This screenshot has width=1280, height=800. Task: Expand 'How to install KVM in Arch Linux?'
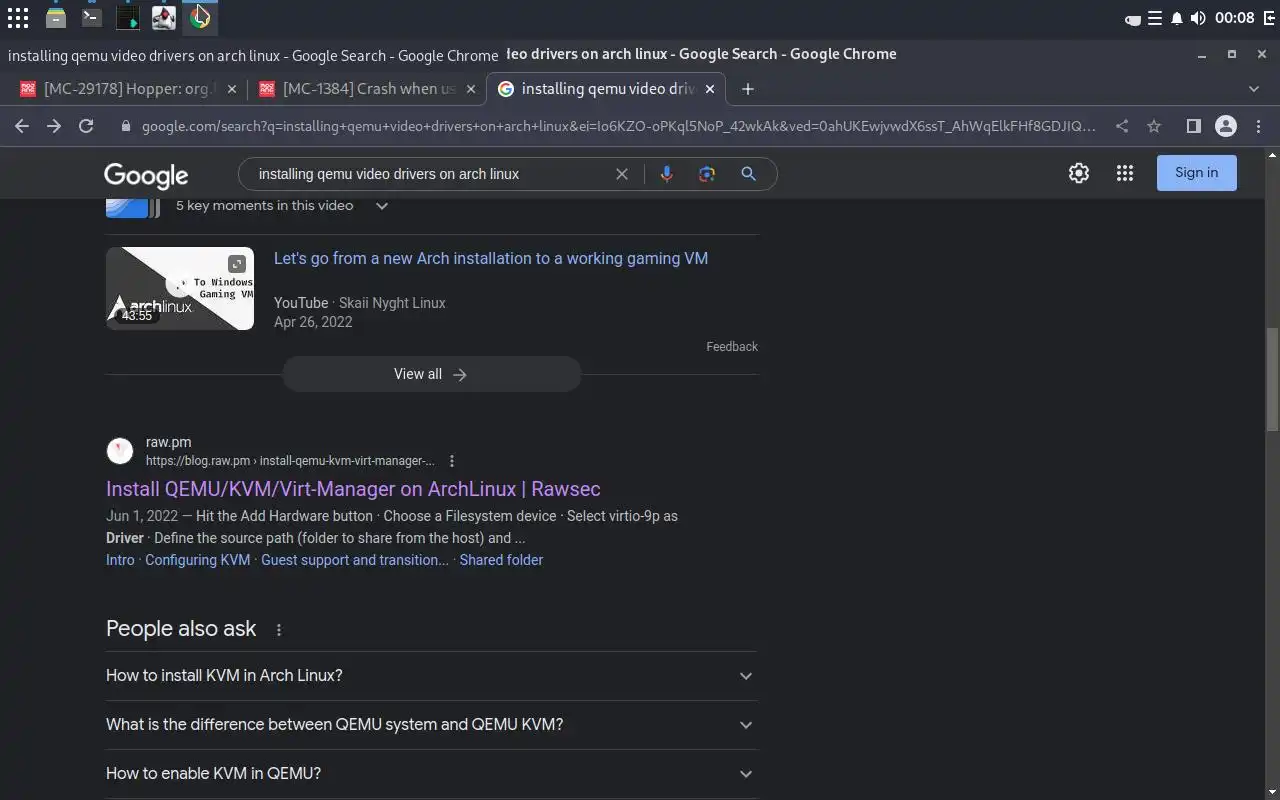[x=431, y=676]
